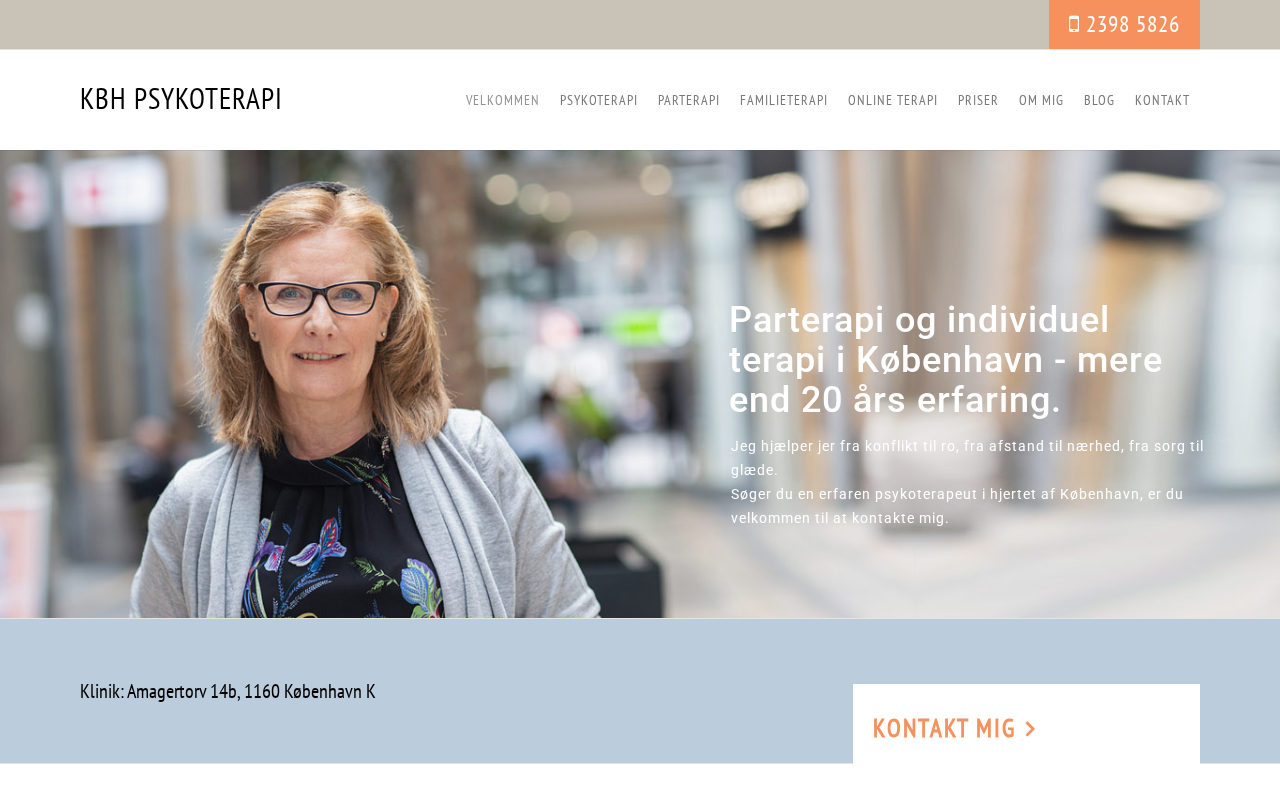
Task: Click the chevron arrow beside Kontakt Mig
Action: click(x=1030, y=729)
